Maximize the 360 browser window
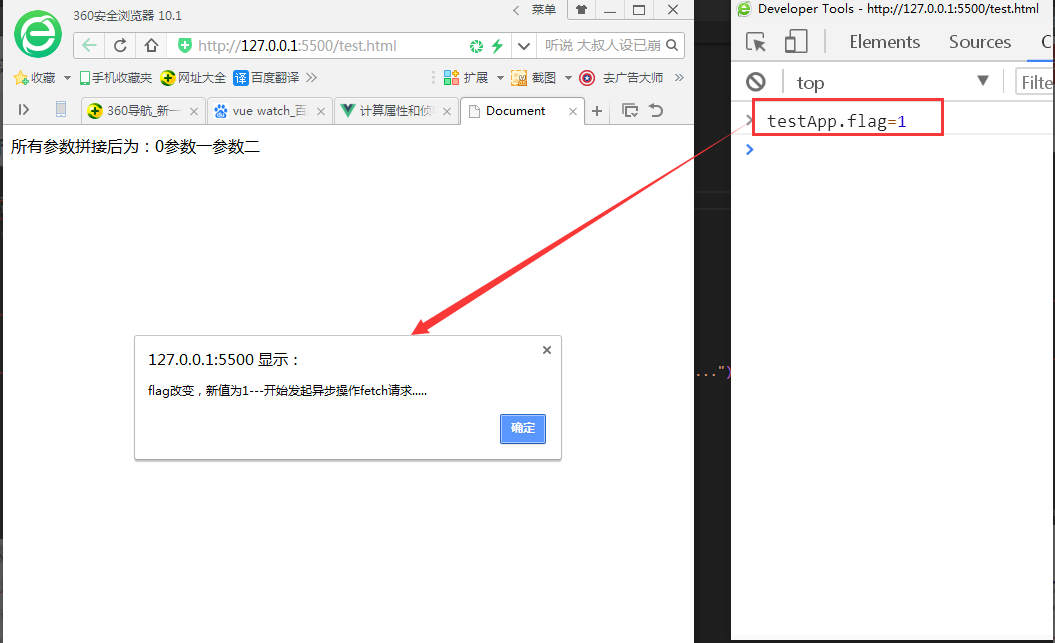This screenshot has width=1055, height=643. [639, 9]
